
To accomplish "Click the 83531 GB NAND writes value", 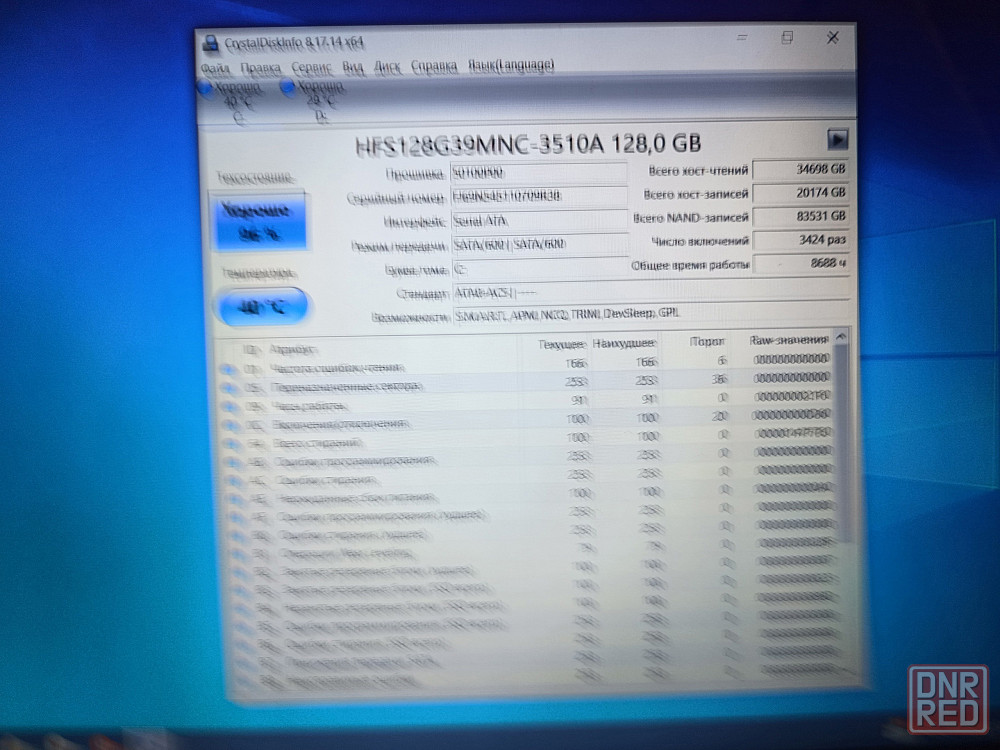I will point(801,217).
